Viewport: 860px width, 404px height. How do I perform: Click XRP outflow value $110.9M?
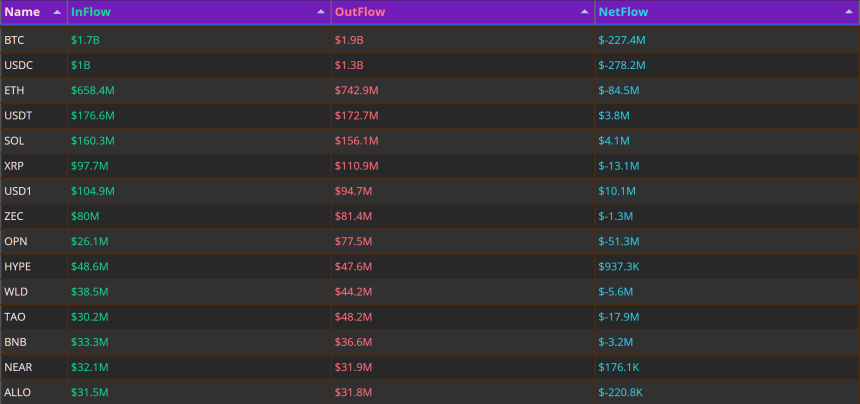point(357,166)
